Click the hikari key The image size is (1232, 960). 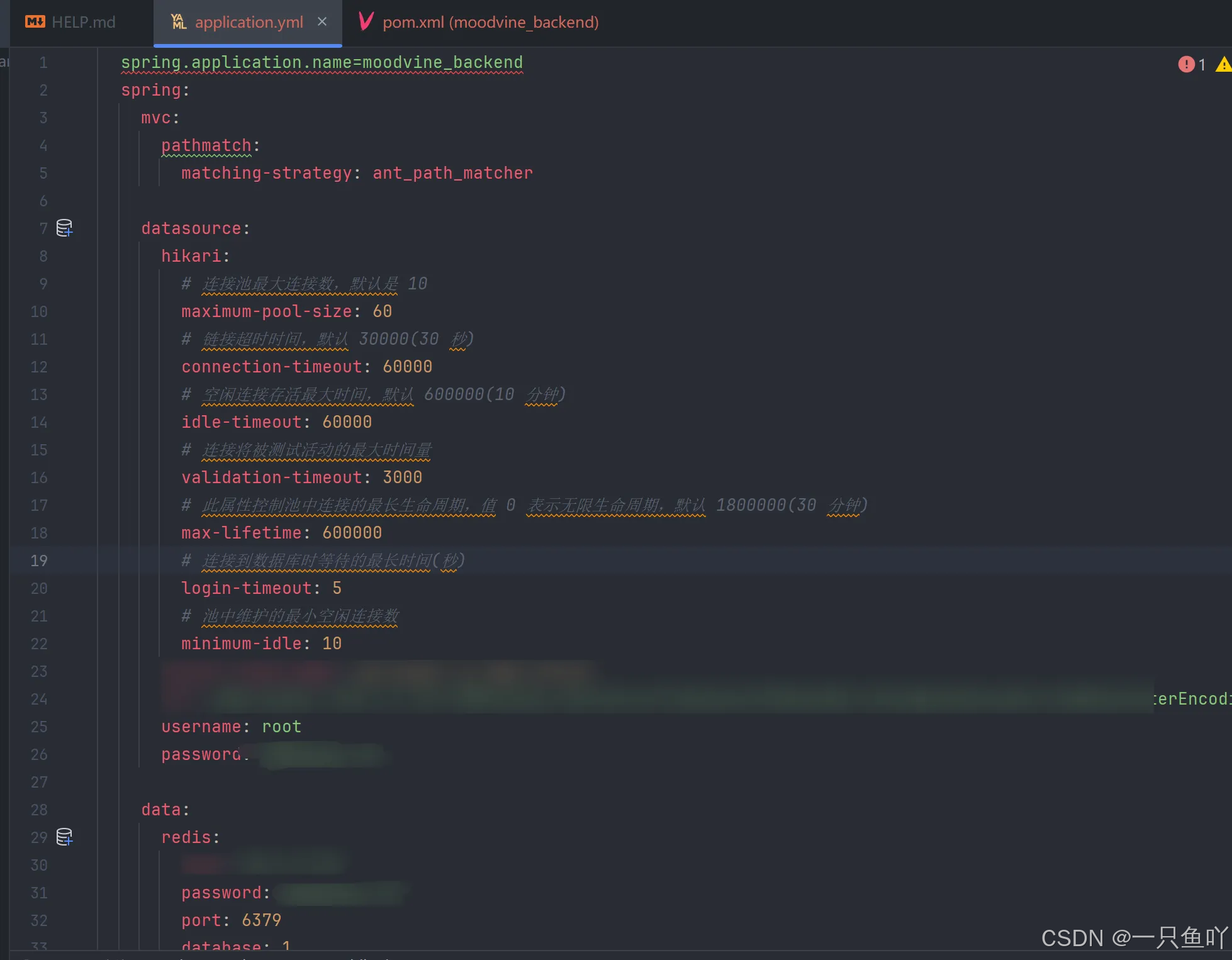[x=191, y=256]
